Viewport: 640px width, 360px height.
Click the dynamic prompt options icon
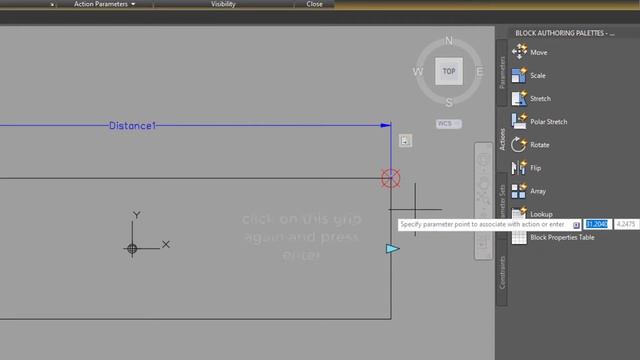(x=576, y=225)
